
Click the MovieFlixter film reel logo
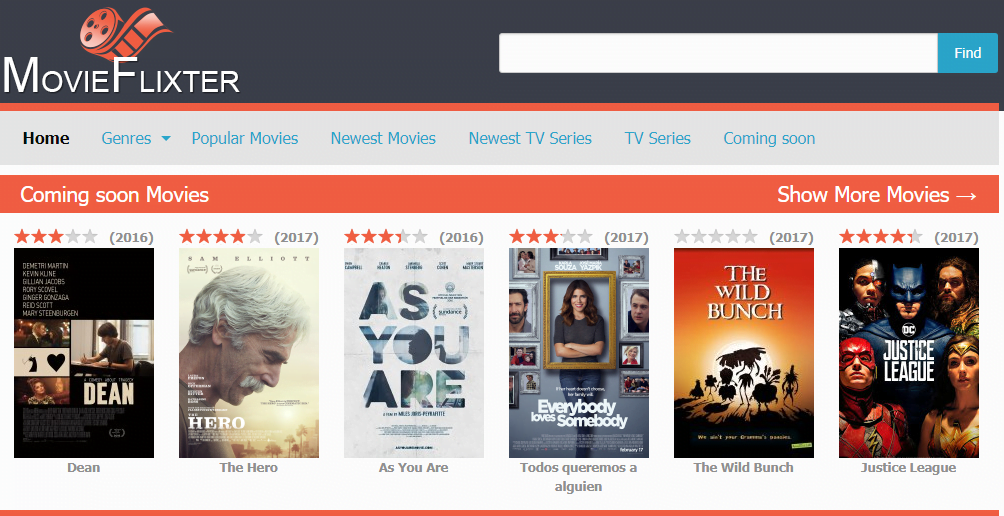pos(122,50)
